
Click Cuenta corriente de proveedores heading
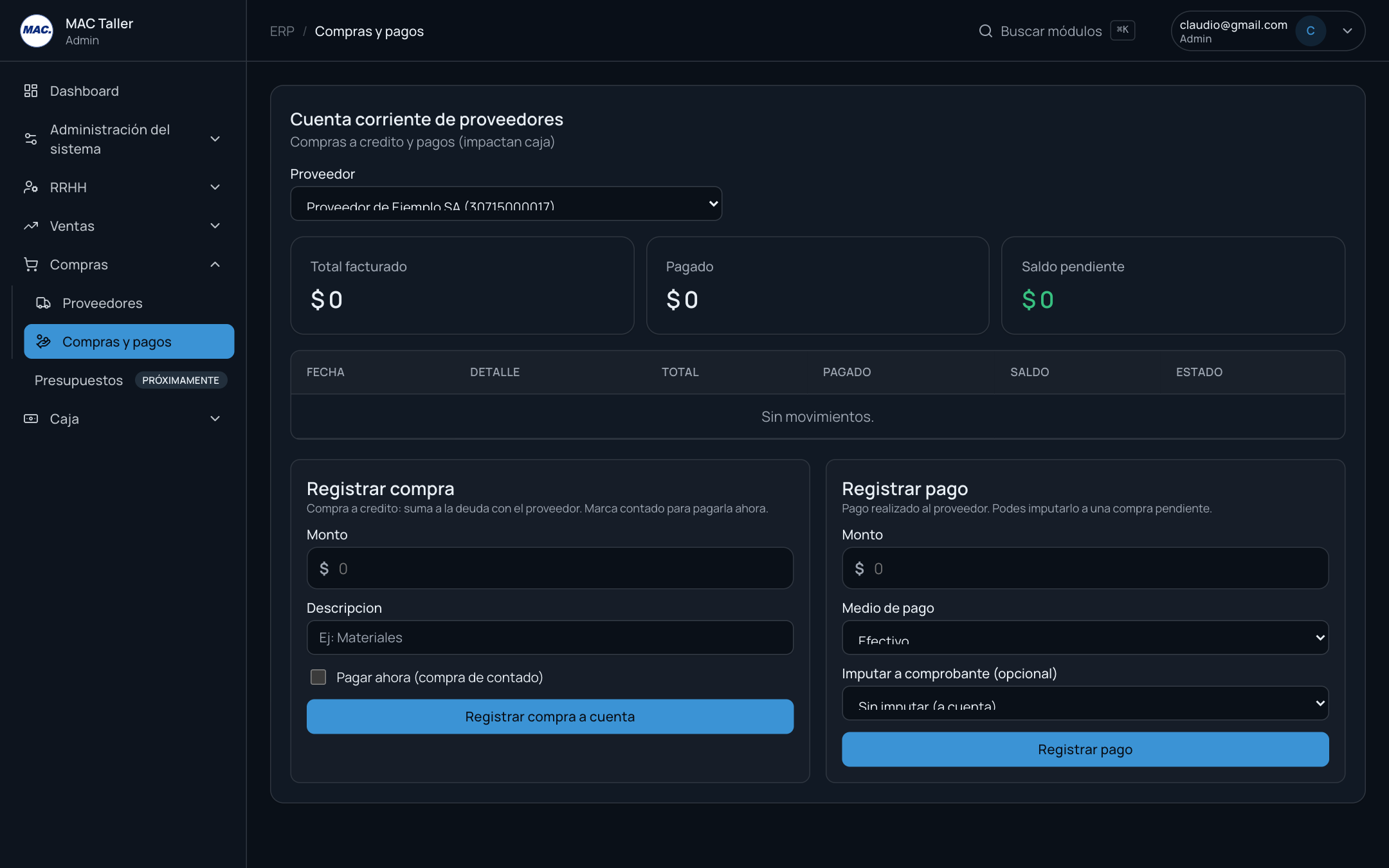click(x=426, y=119)
